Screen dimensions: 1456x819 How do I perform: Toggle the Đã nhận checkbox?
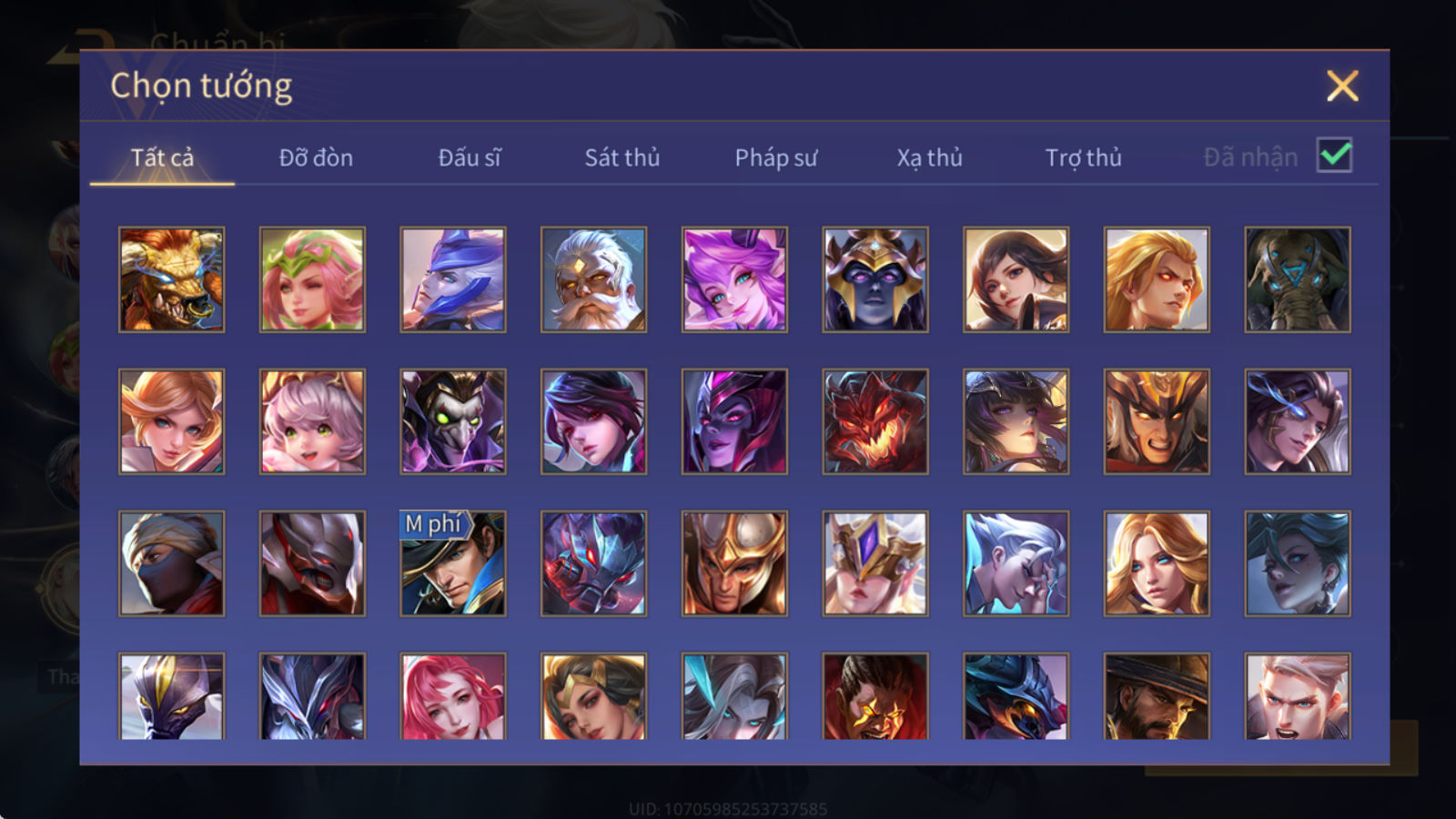[1334, 156]
